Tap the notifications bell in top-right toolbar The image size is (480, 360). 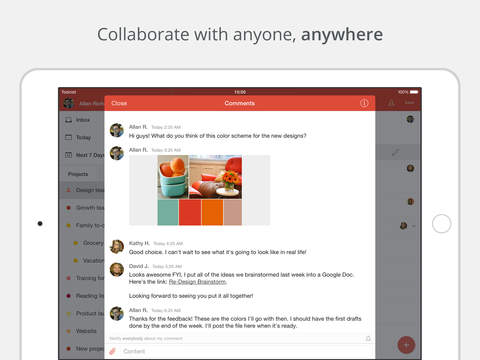391,103
